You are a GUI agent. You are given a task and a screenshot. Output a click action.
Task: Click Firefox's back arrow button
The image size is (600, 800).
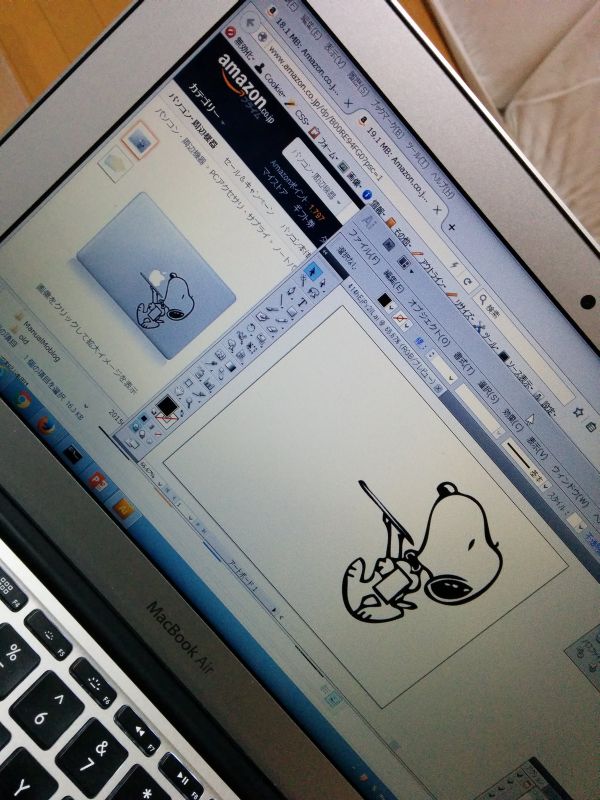(x=249, y=23)
